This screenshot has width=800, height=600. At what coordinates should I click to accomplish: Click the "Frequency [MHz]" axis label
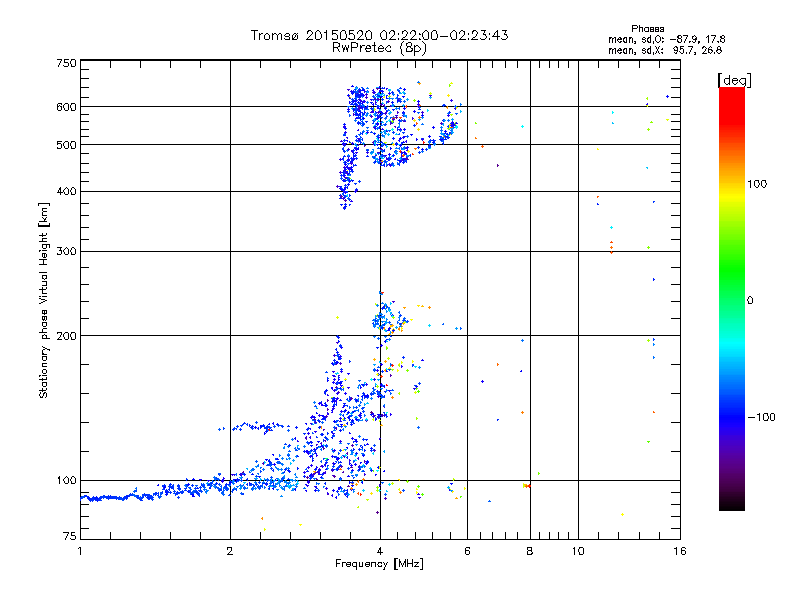(x=379, y=564)
